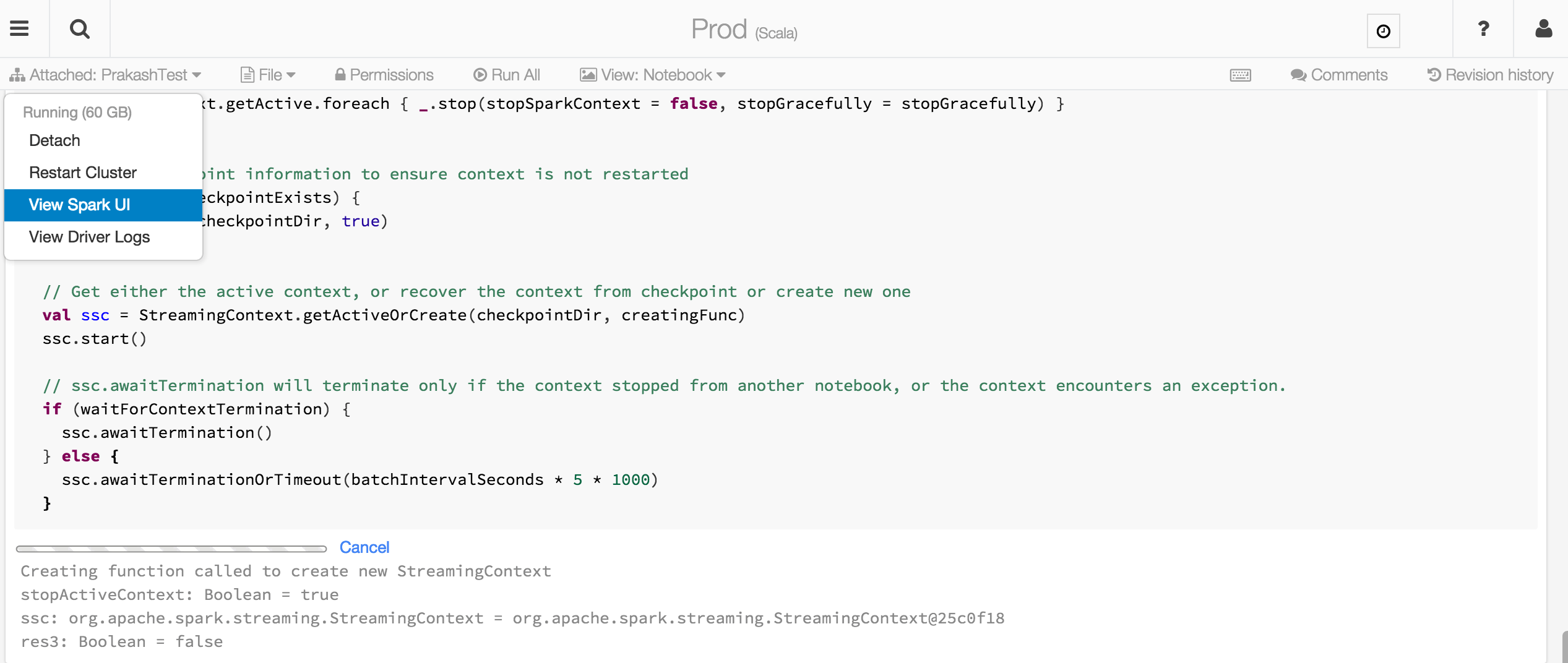The width and height of the screenshot is (1568, 663).
Task: Show keyboard shortcuts
Action: click(1239, 74)
